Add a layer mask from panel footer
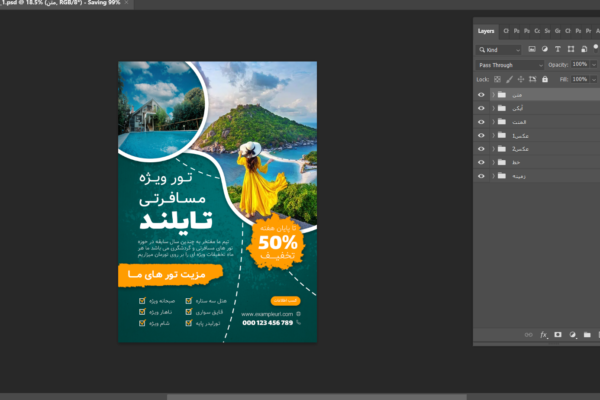The image size is (600, 400). click(557, 334)
